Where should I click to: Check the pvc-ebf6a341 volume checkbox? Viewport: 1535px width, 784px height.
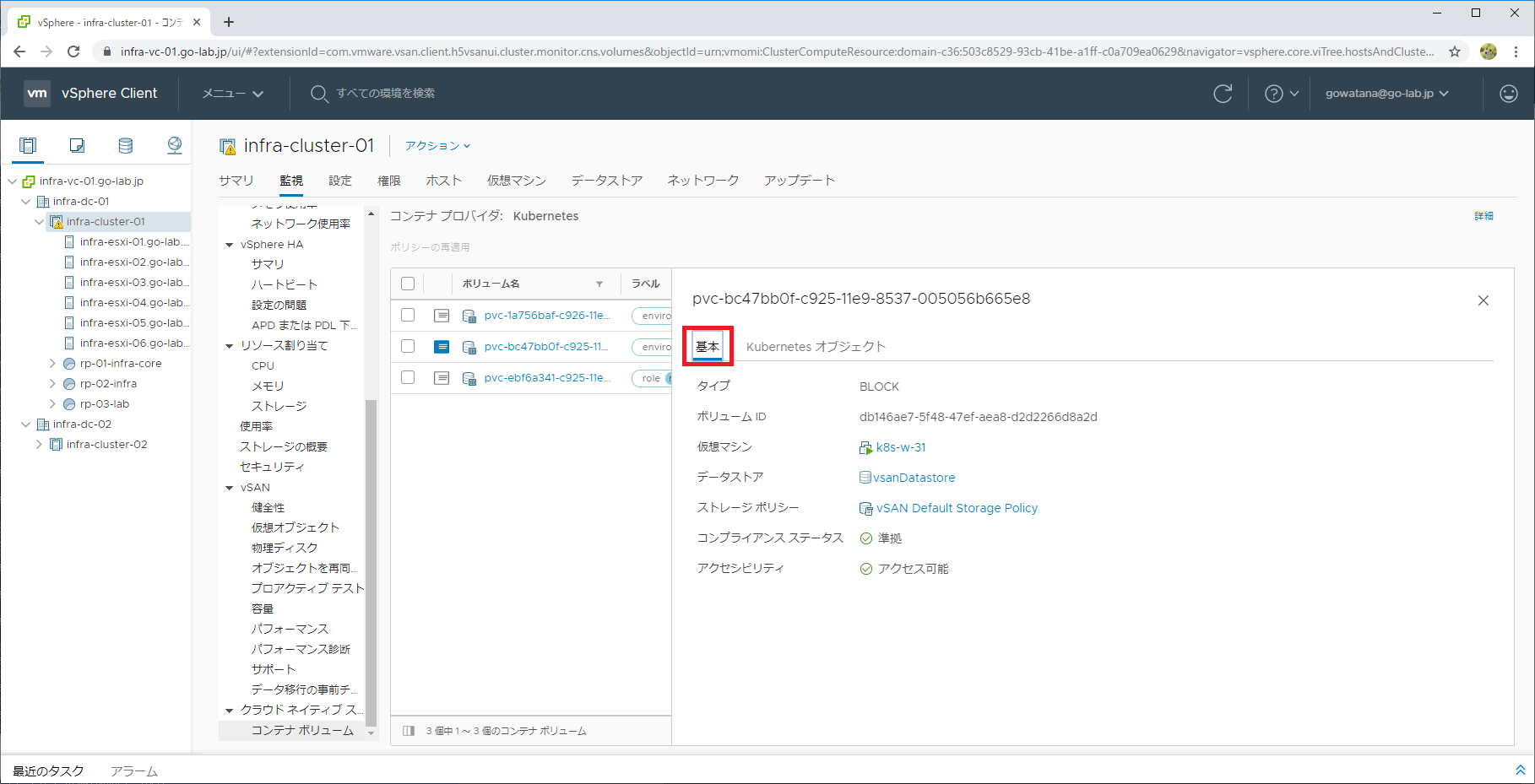point(408,377)
